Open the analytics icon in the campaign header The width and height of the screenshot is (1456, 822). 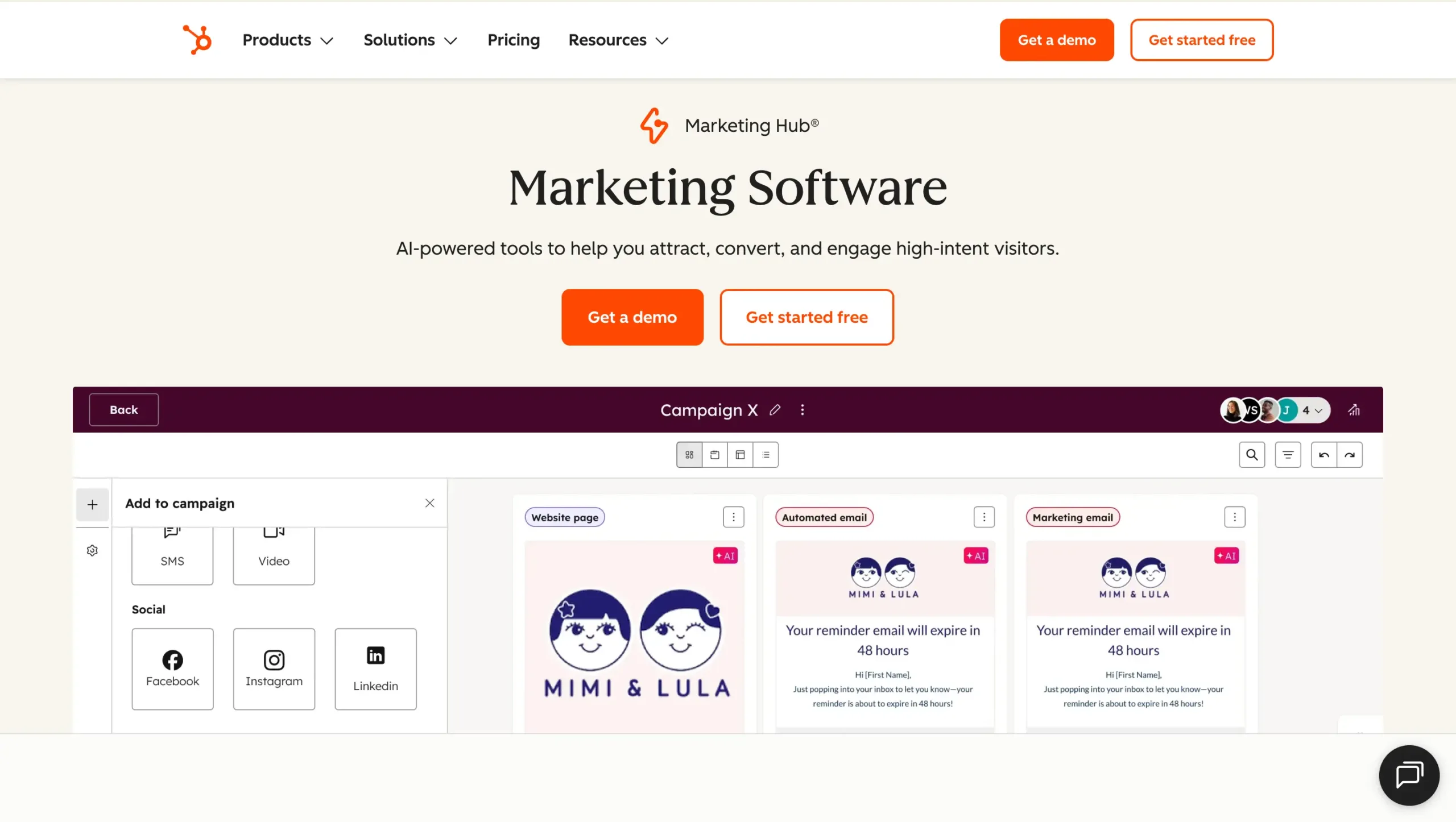click(x=1355, y=410)
